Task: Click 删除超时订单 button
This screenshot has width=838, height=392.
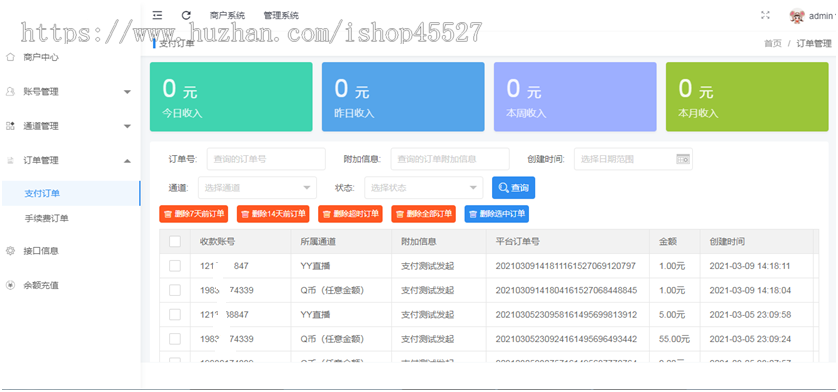Action: (350, 214)
